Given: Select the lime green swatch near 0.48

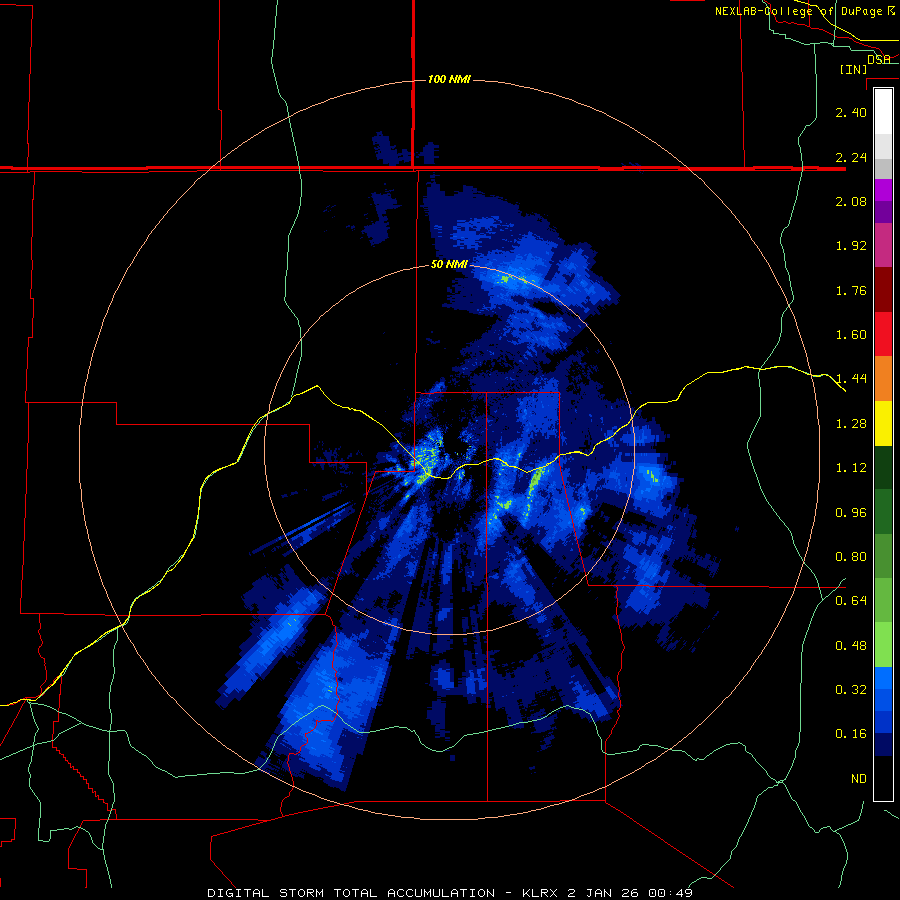Looking at the screenshot, I should (883, 645).
